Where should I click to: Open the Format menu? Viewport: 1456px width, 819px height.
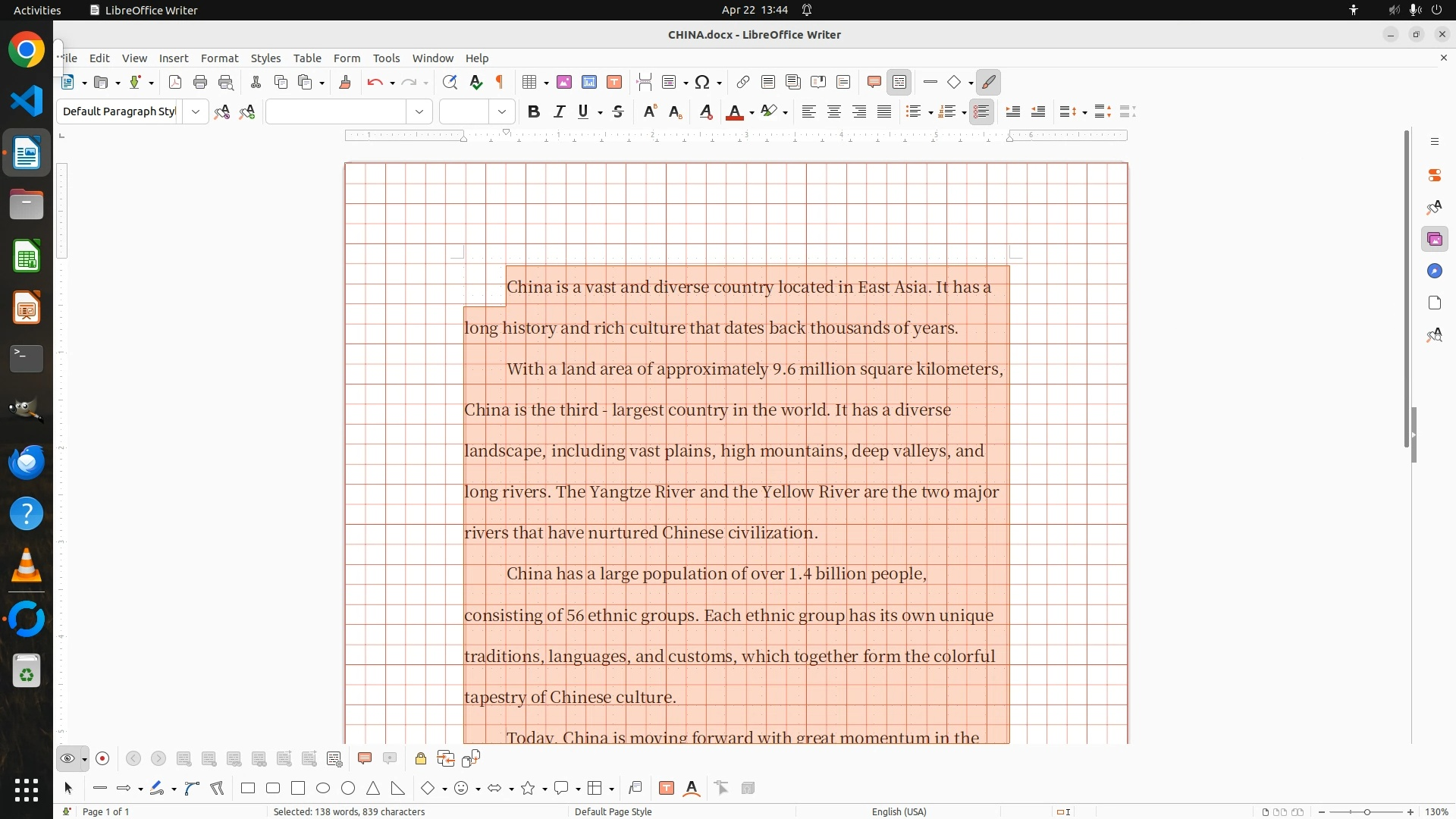[x=219, y=58]
